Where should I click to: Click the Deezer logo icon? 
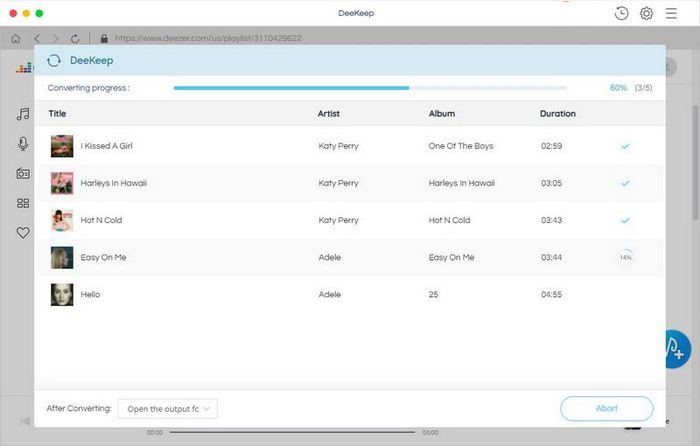point(24,68)
